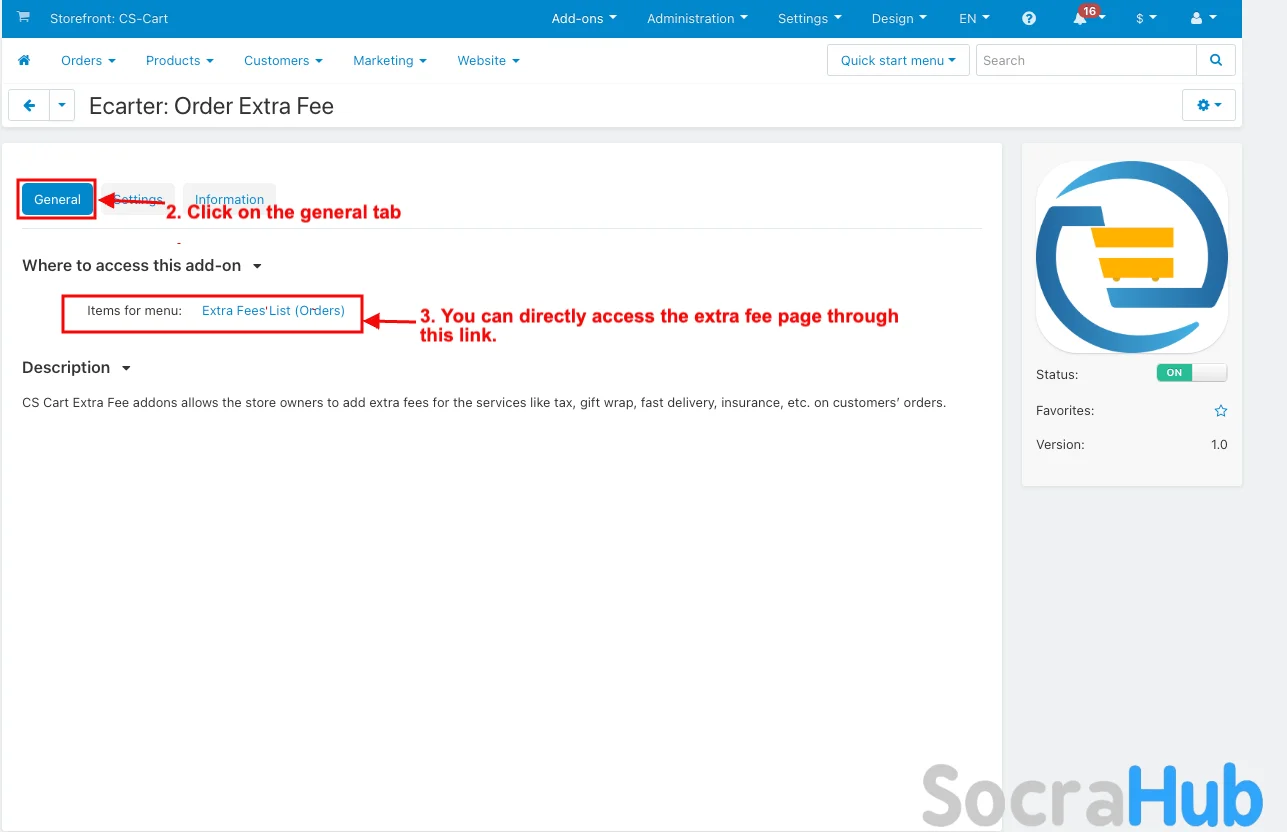Focus the Search input field
This screenshot has height=832, width=1287.
pyautogui.click(x=1086, y=60)
